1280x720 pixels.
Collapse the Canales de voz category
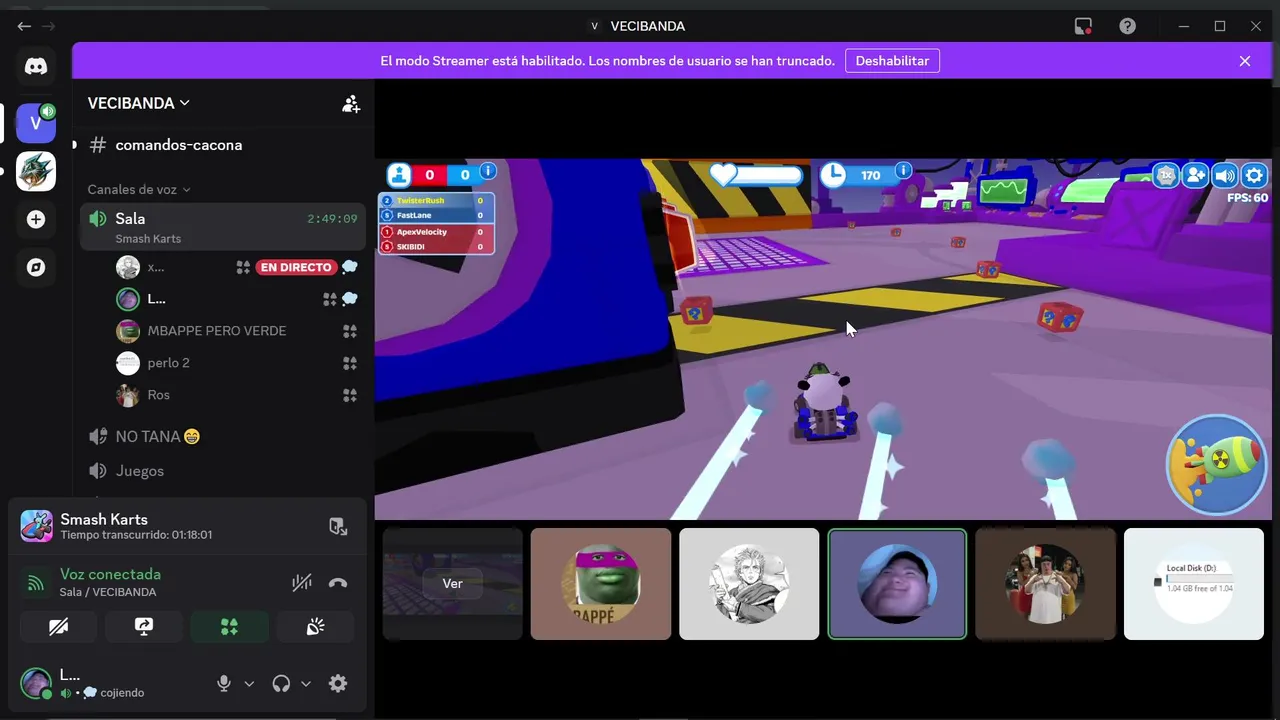[x=138, y=189]
